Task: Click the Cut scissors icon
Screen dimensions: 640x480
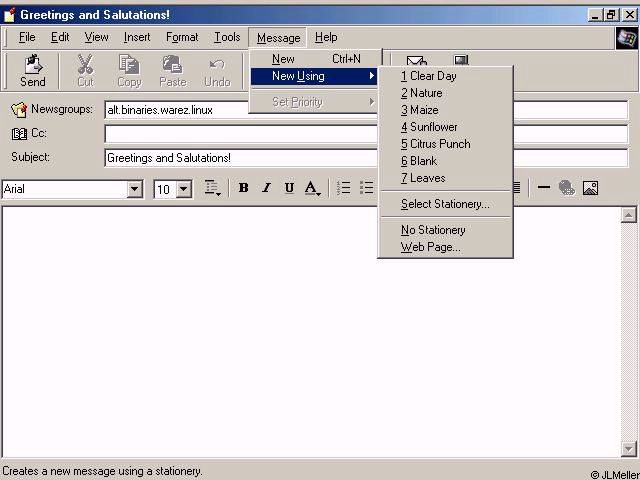Action: (x=85, y=64)
